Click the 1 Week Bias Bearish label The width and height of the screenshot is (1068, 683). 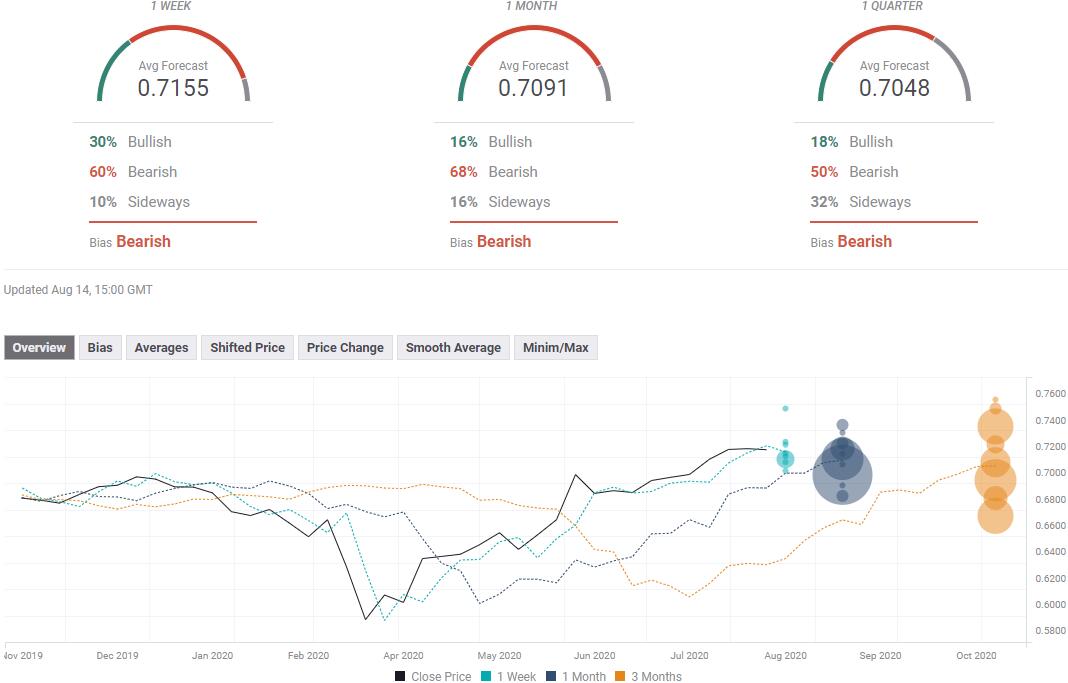pyautogui.click(x=143, y=241)
